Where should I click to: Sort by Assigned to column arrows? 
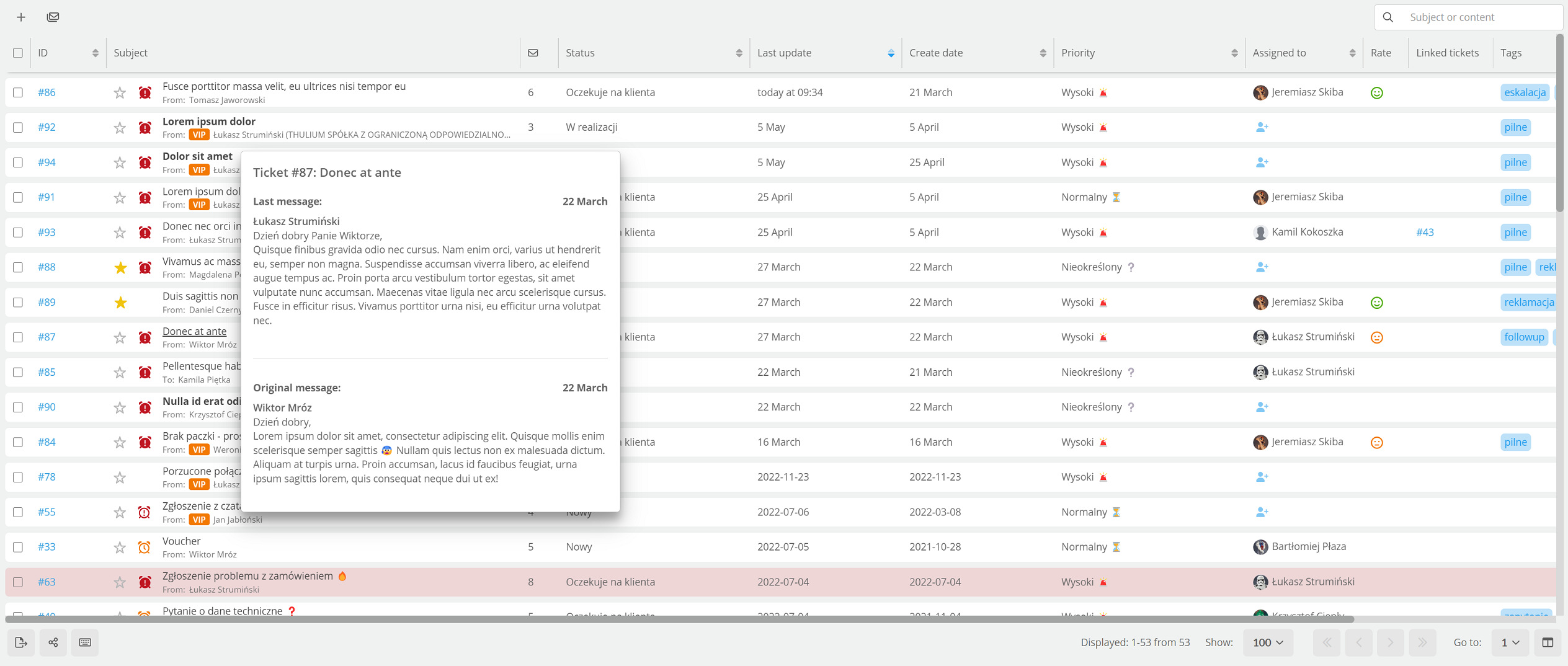[x=1352, y=53]
